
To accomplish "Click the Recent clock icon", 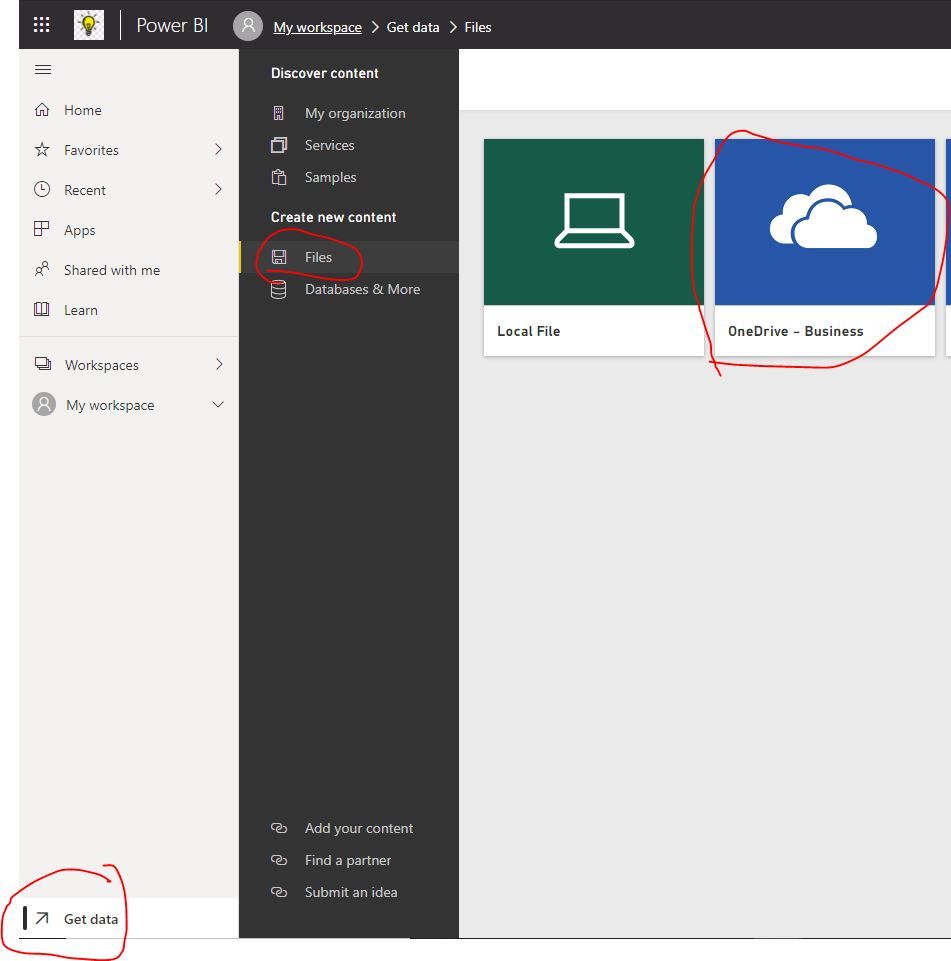I will (42, 189).
